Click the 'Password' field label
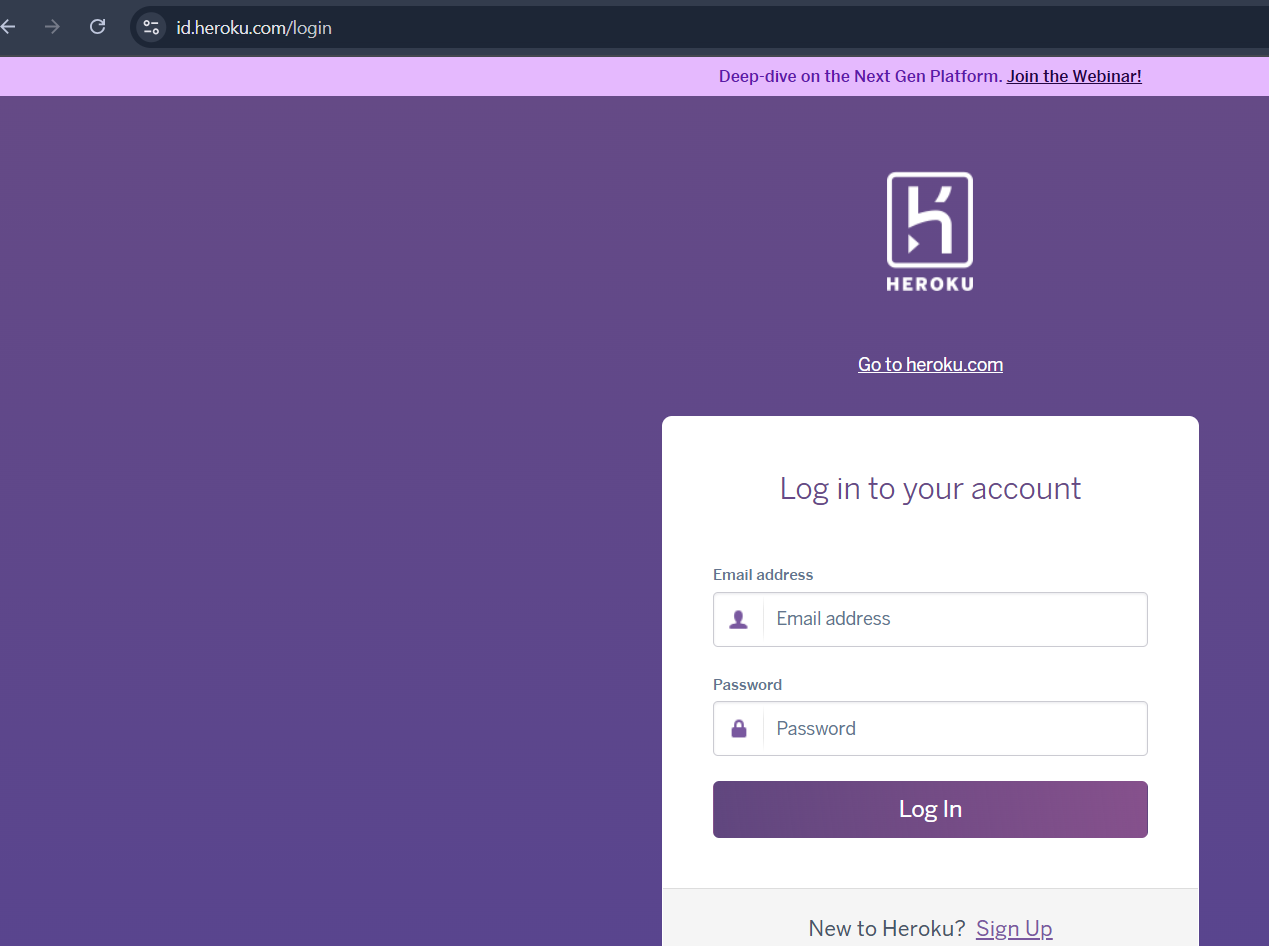Viewport: 1269px width, 946px height. point(747,685)
